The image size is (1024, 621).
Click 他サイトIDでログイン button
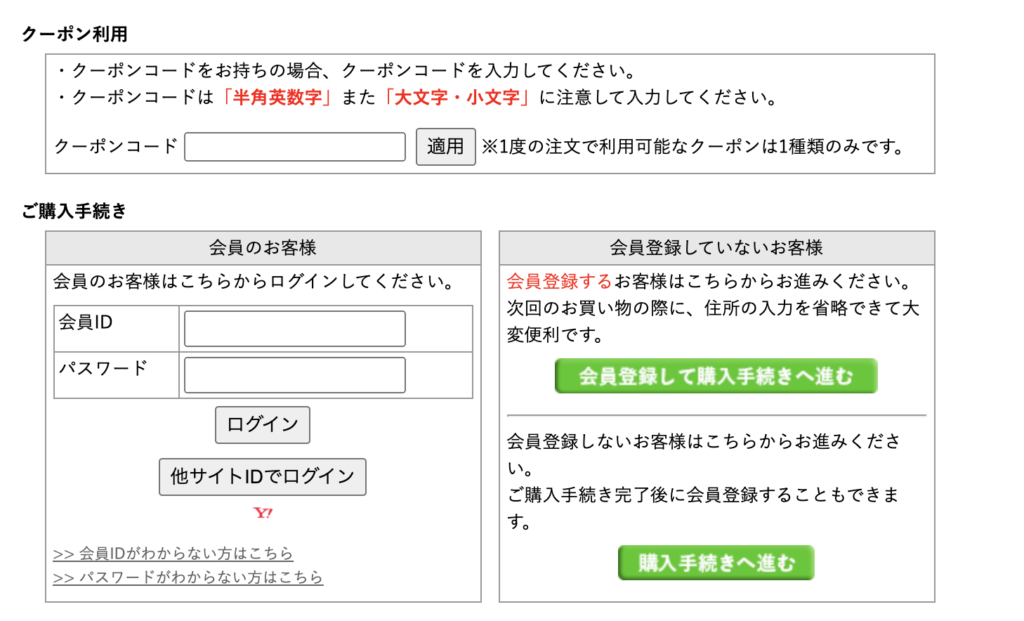[x=263, y=477]
